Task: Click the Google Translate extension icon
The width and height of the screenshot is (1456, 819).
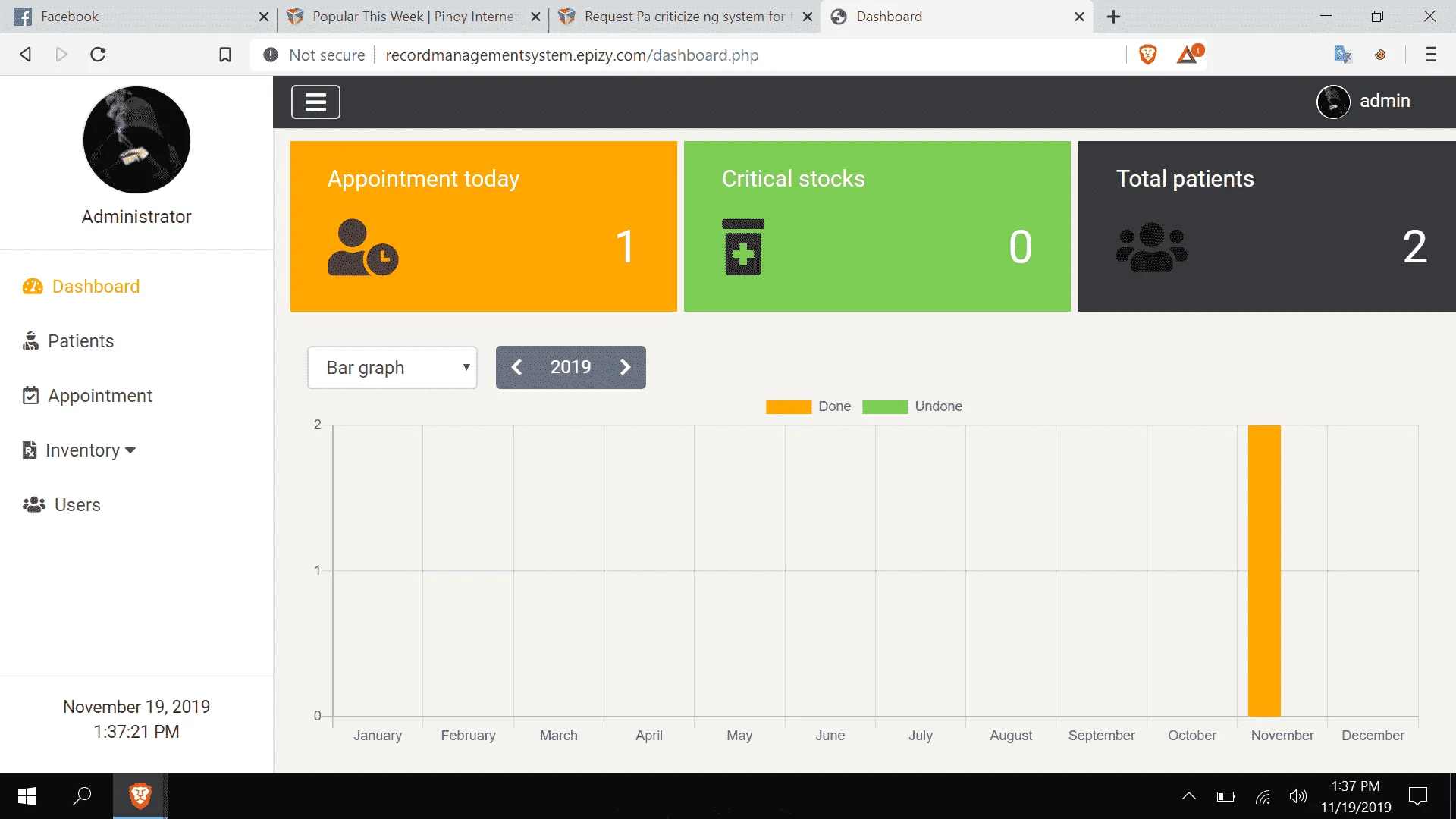Action: (1342, 55)
